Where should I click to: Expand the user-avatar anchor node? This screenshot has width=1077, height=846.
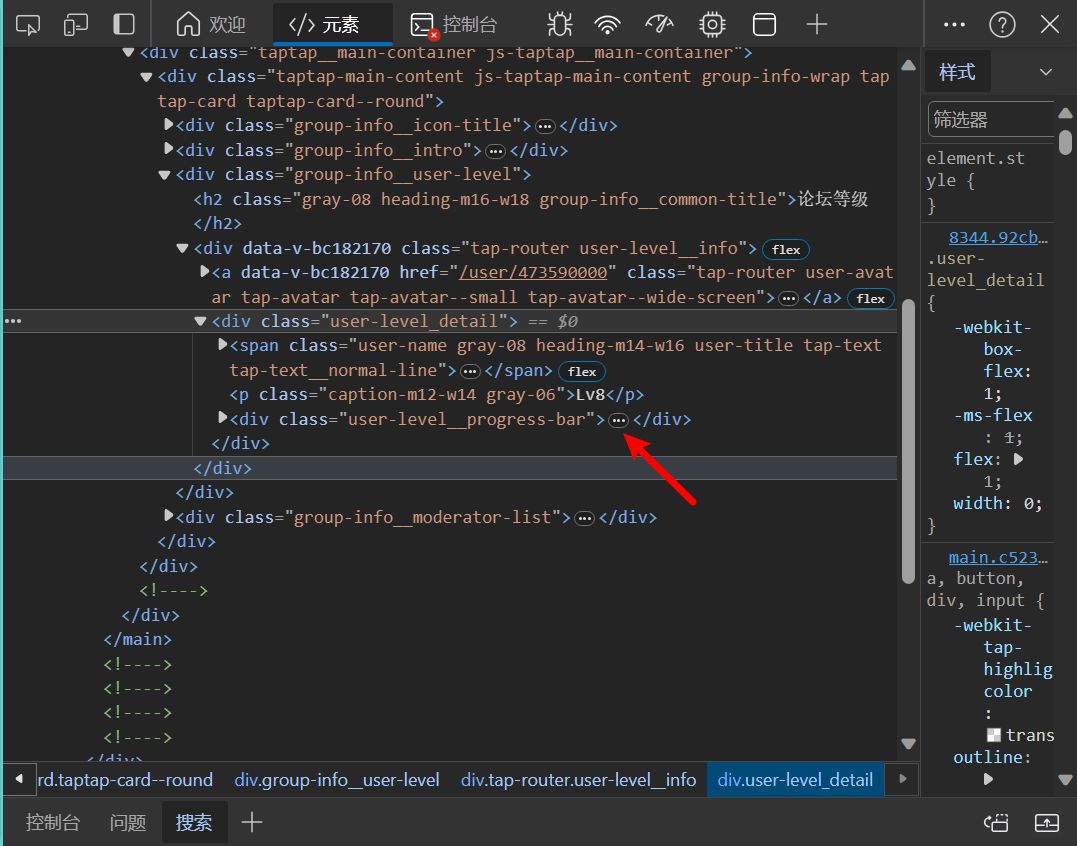click(204, 272)
